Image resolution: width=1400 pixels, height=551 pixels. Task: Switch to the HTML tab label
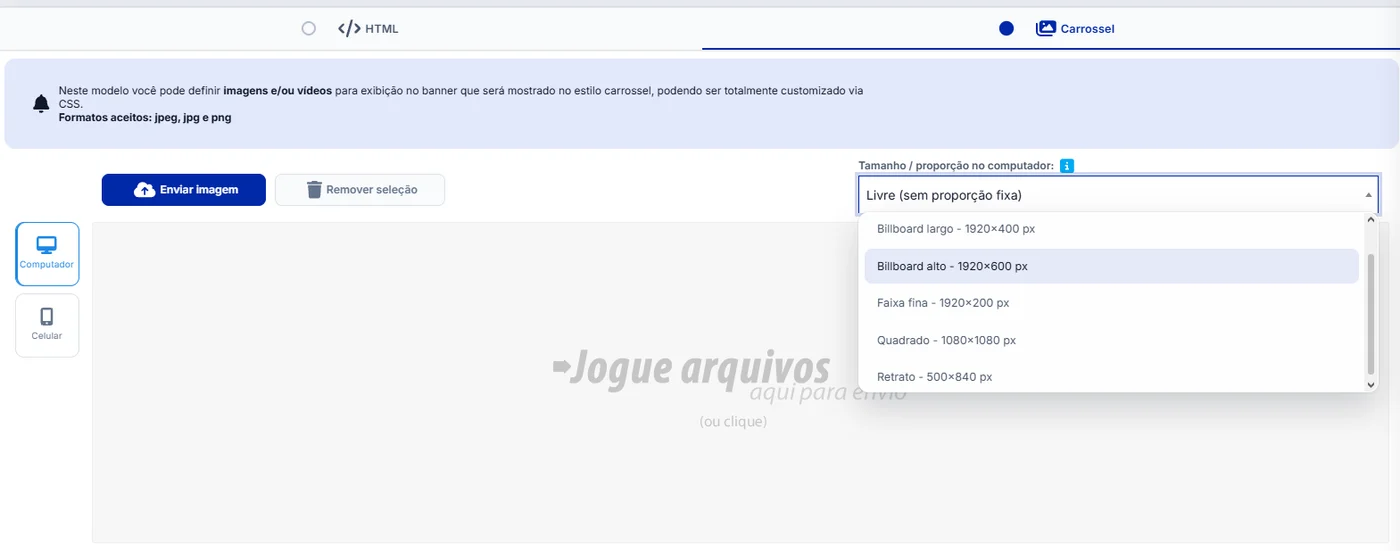(382, 29)
